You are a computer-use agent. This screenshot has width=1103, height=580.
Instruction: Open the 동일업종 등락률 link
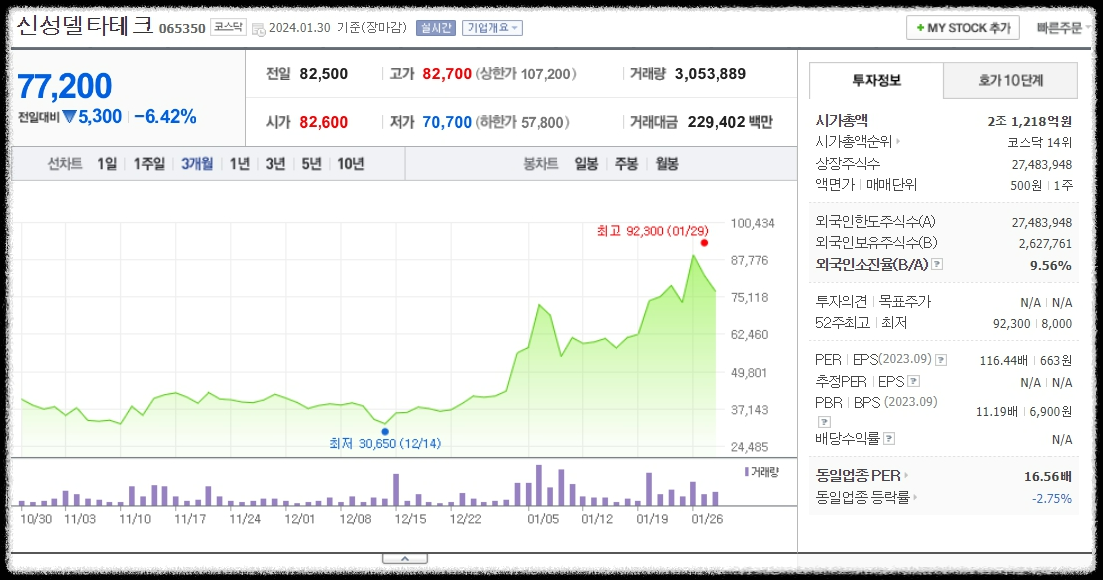click(867, 498)
